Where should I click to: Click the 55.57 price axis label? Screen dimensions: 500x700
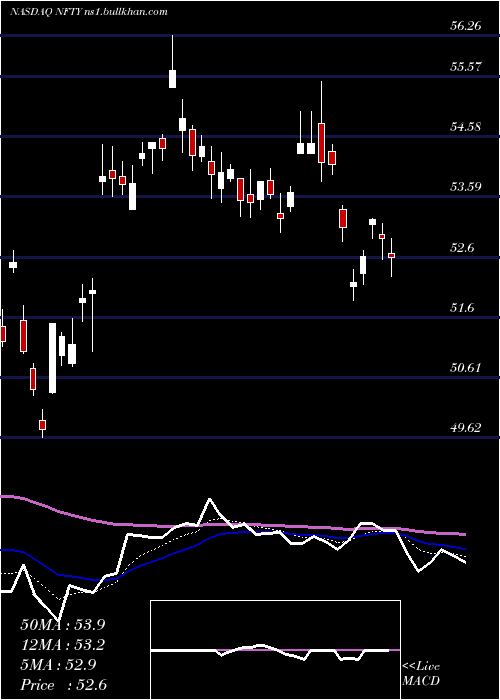point(466,67)
